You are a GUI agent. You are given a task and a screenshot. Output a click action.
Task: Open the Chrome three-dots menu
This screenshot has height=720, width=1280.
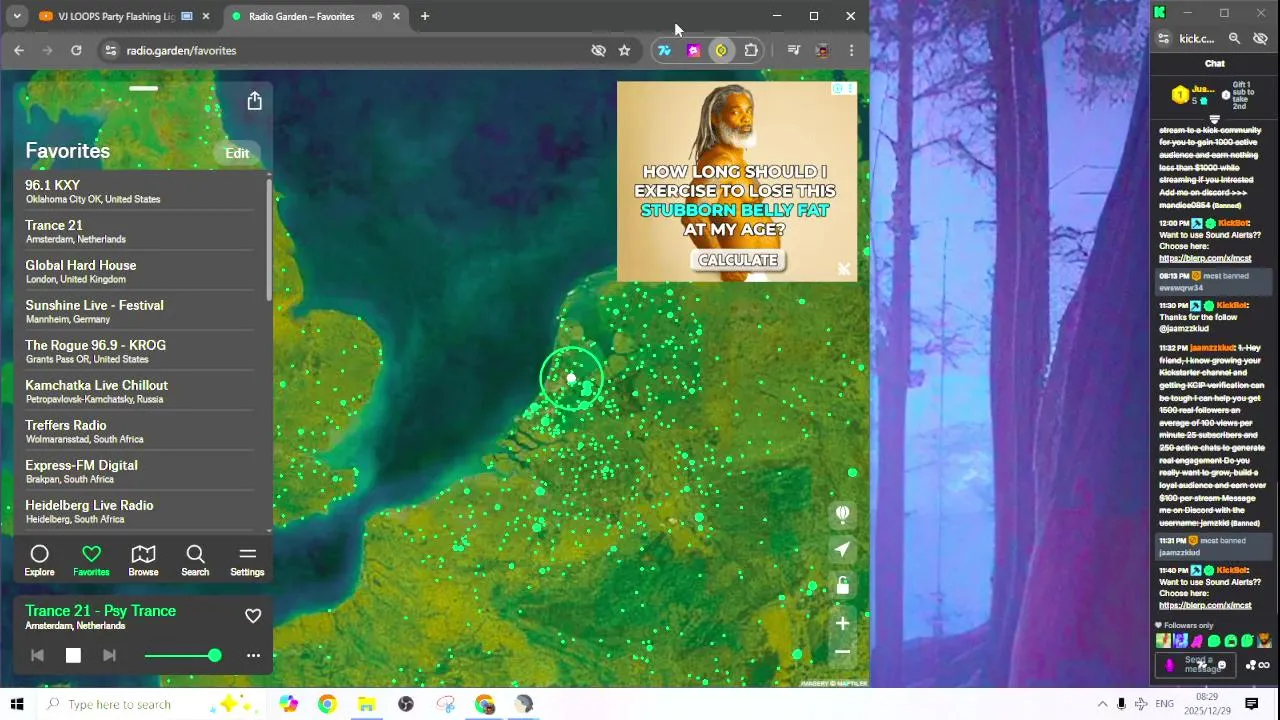pos(851,50)
